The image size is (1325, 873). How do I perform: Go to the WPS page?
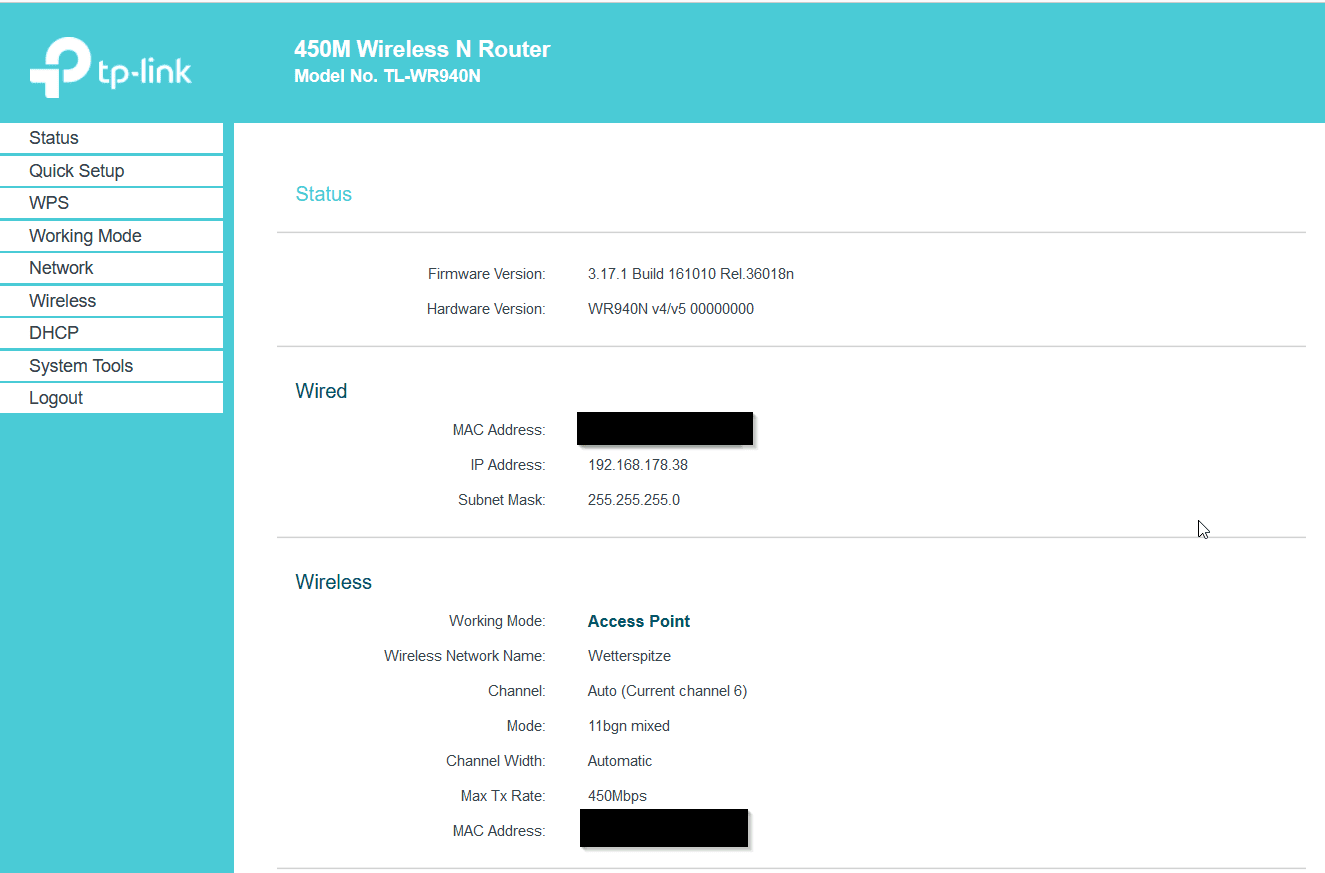click(x=111, y=203)
